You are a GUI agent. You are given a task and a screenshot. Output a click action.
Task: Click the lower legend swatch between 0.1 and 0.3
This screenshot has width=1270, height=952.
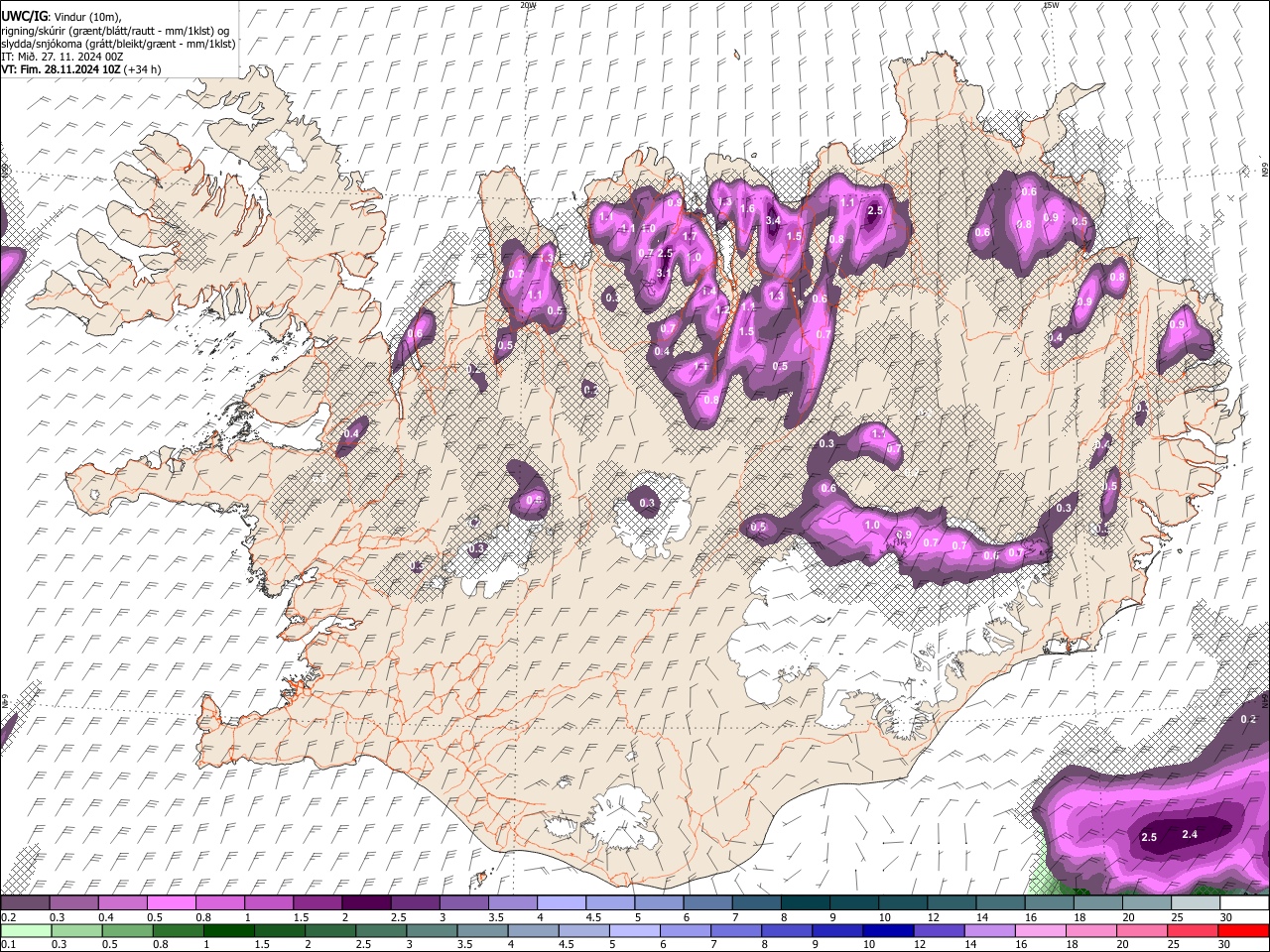(26, 930)
